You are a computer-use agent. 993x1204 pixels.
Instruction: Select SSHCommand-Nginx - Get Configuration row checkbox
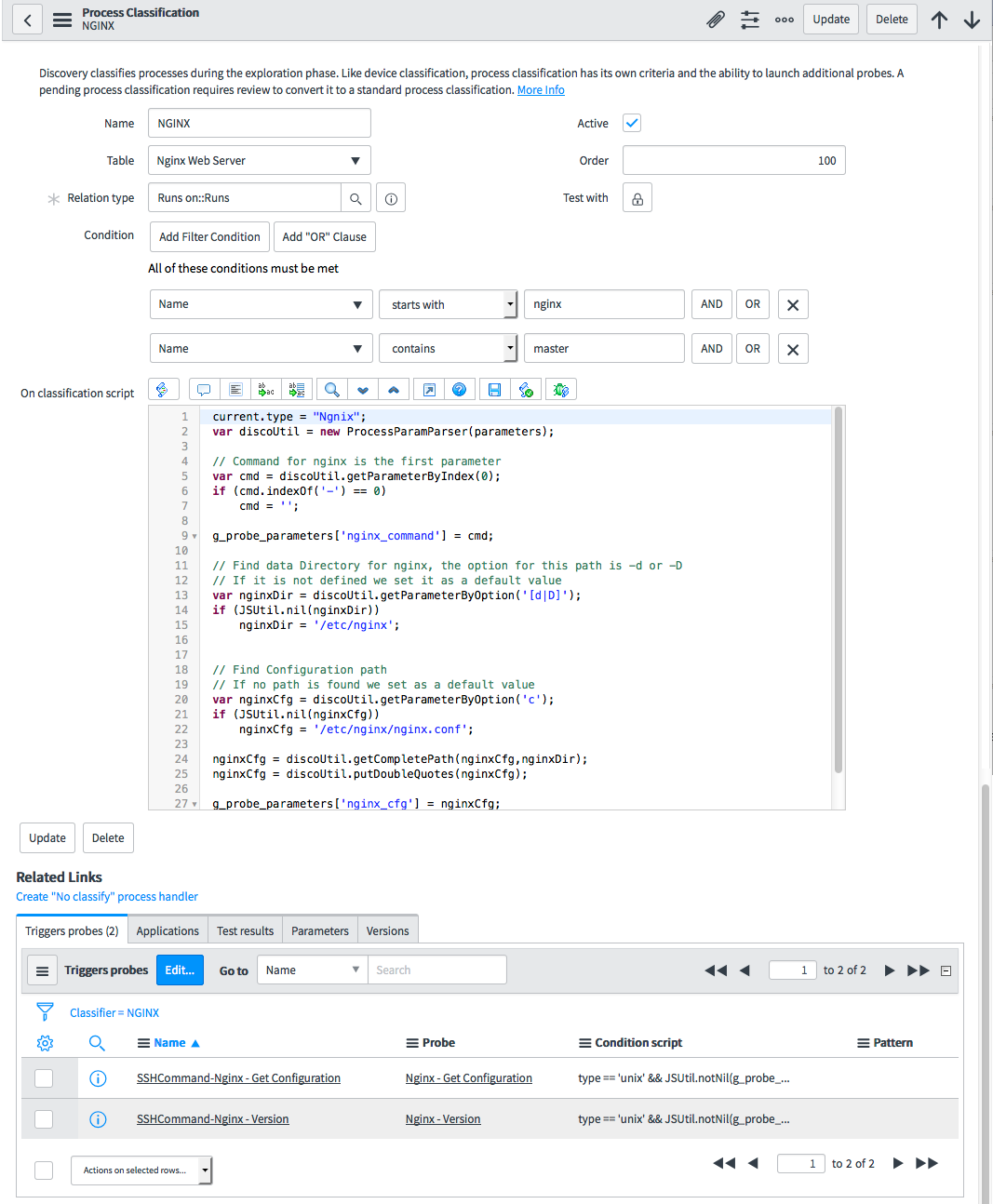coord(44,1078)
